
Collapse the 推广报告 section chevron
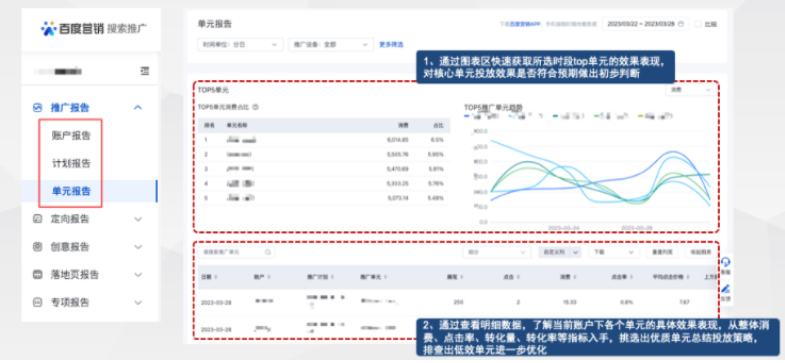139,108
